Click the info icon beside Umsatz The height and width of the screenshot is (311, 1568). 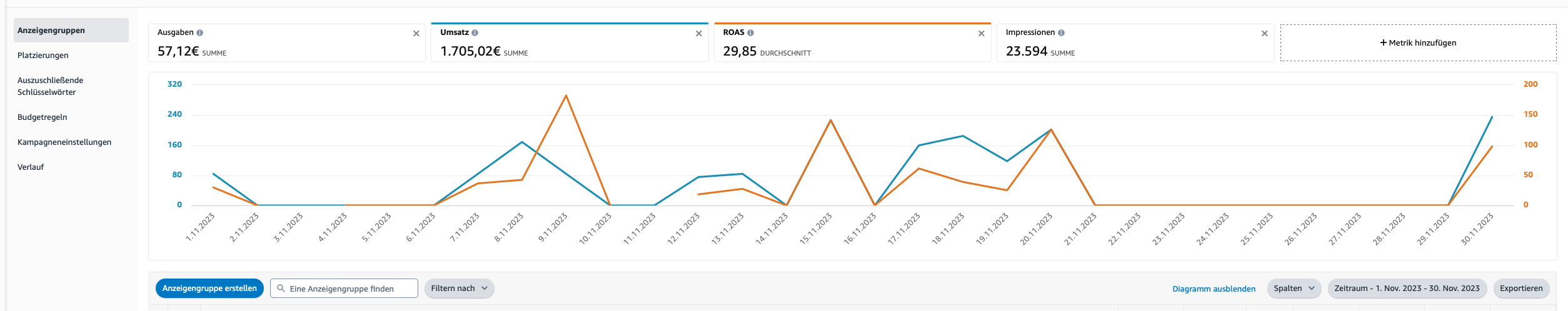click(x=475, y=33)
